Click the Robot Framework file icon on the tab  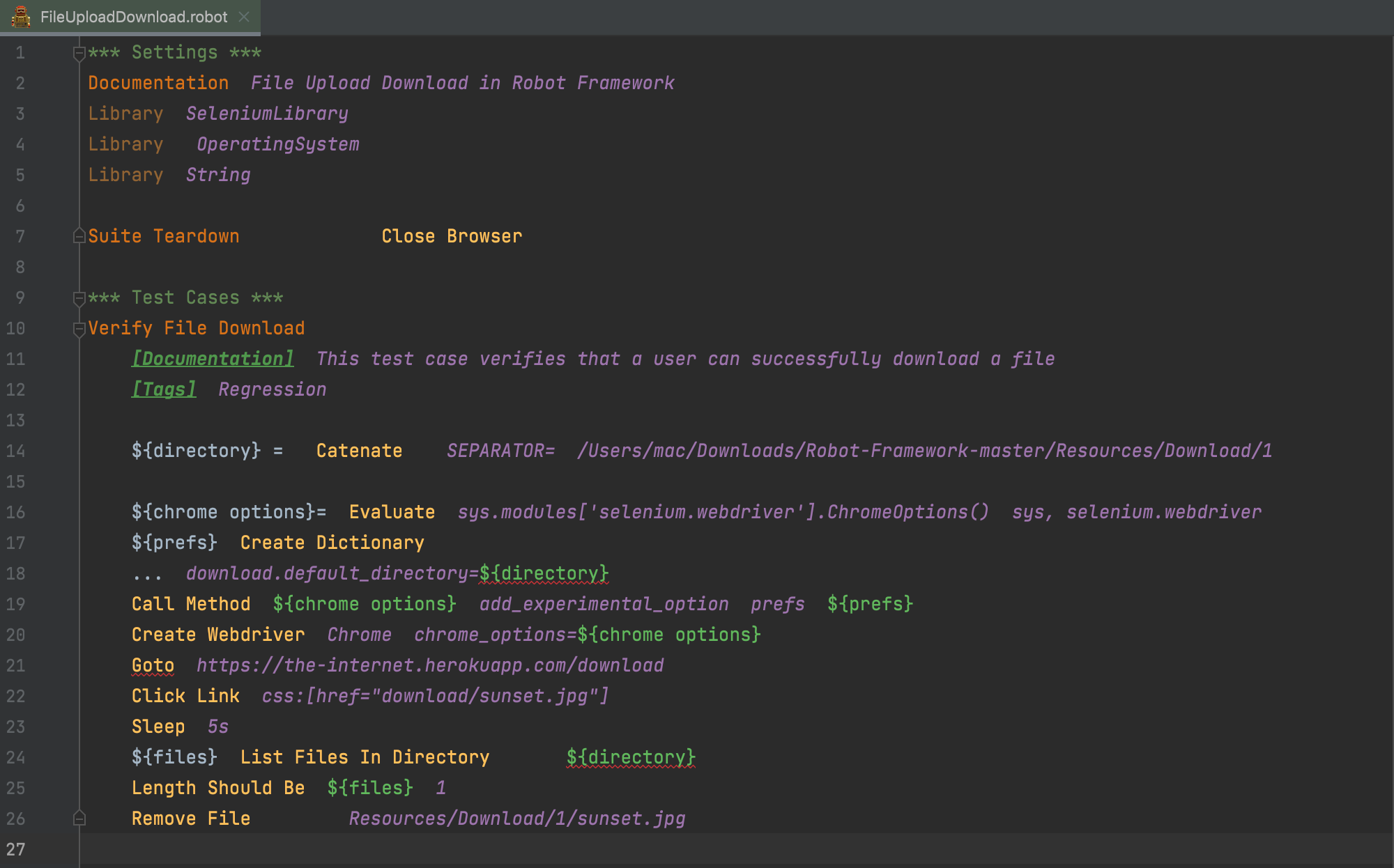click(x=22, y=17)
